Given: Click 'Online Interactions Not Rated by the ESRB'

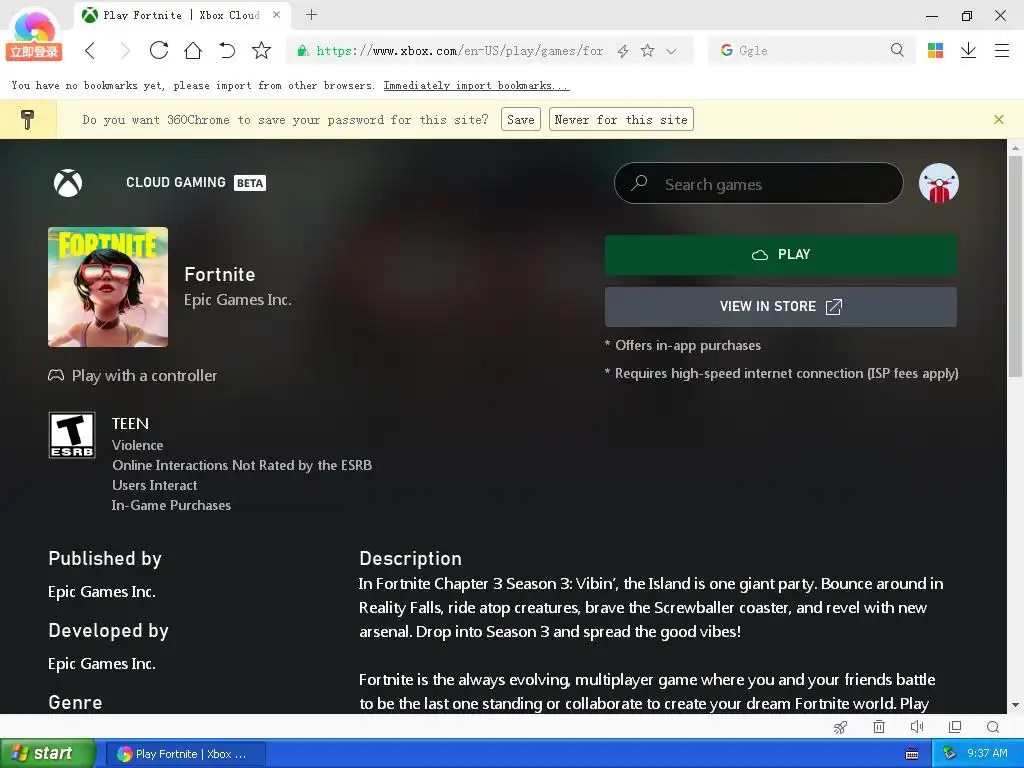Looking at the screenshot, I should point(242,465).
